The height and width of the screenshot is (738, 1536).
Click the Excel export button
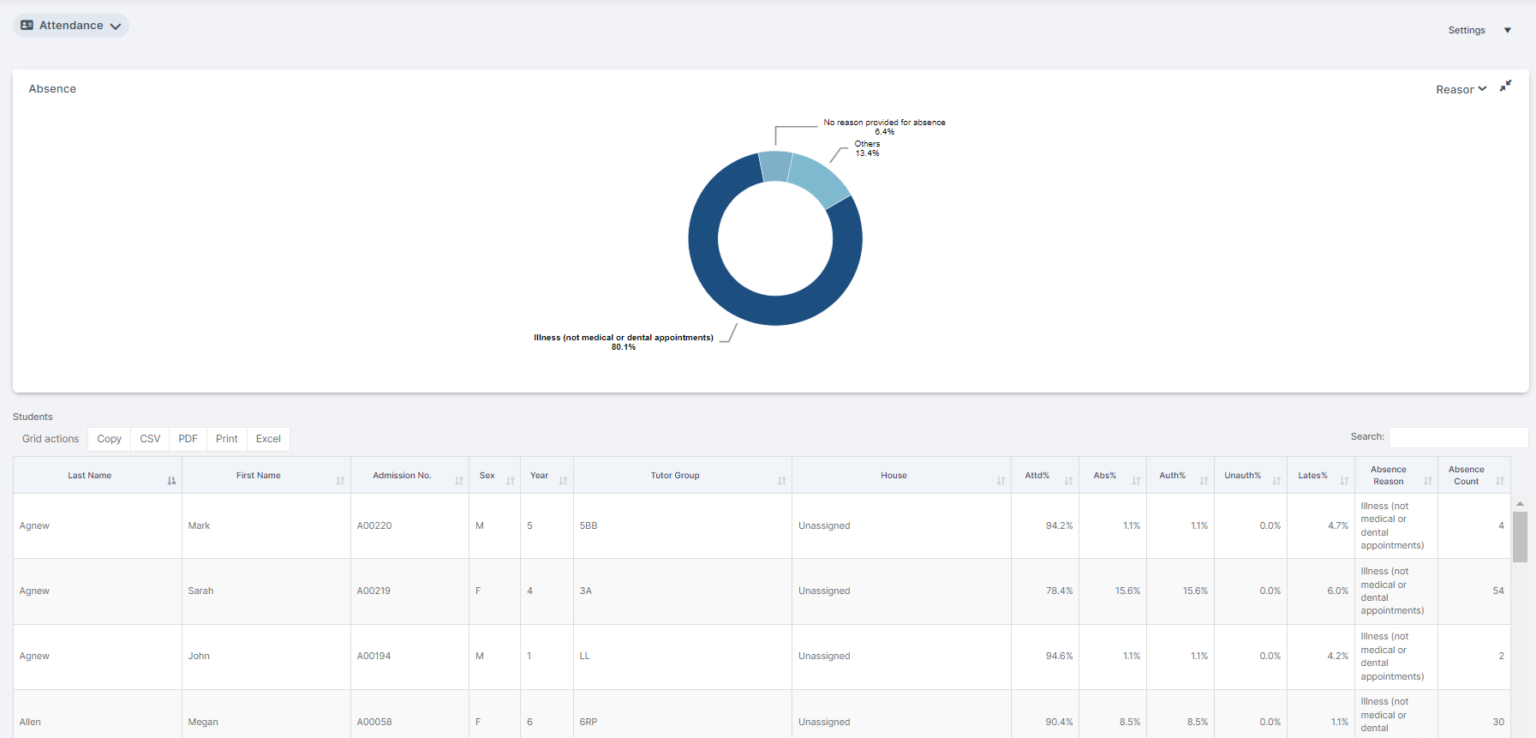pyautogui.click(x=268, y=438)
